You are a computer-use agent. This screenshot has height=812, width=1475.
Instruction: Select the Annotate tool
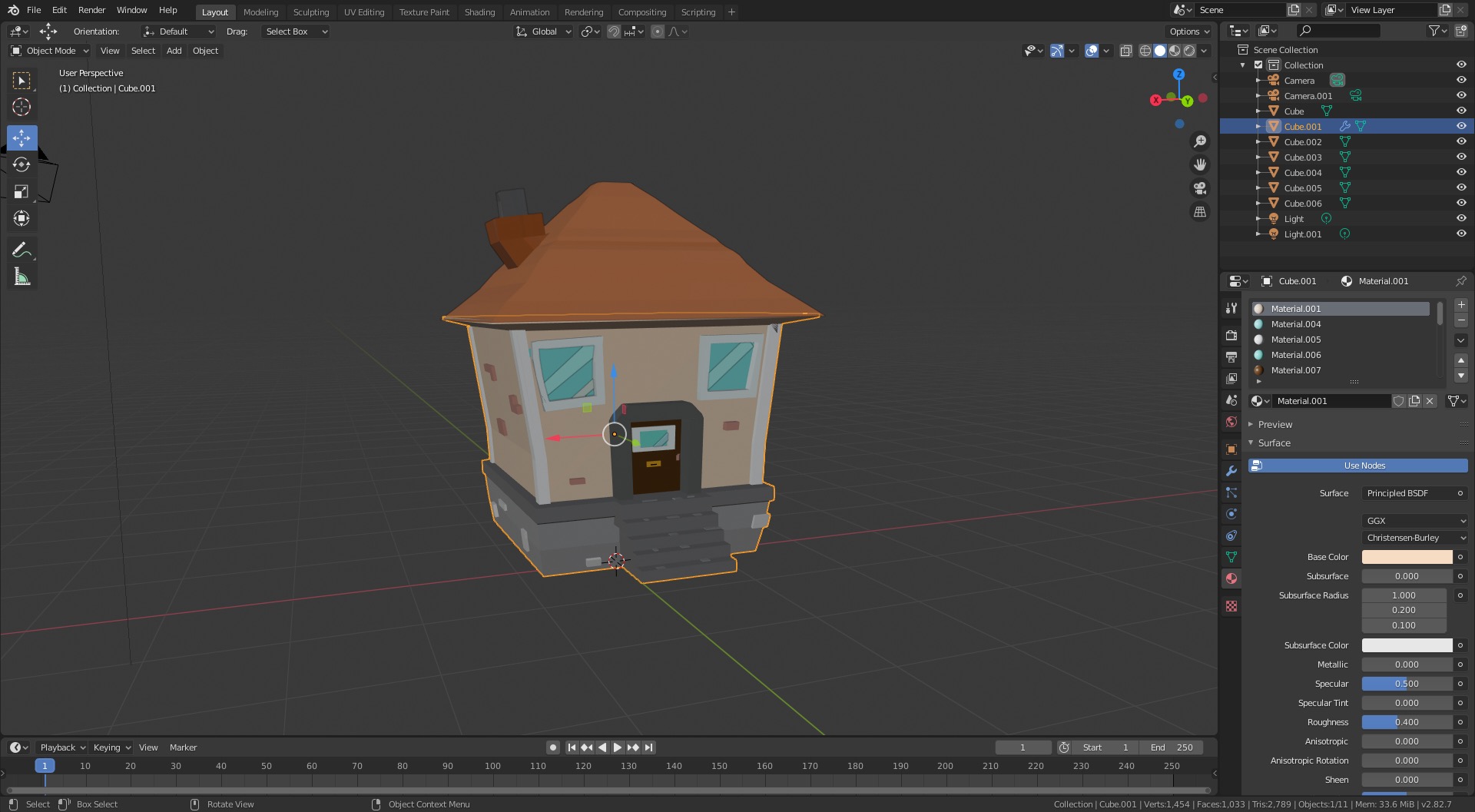22,249
